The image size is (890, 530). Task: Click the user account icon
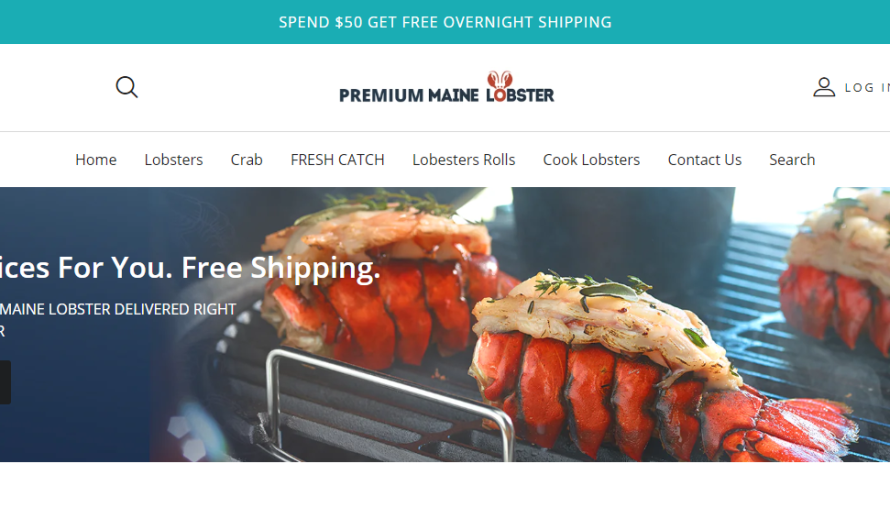point(824,87)
